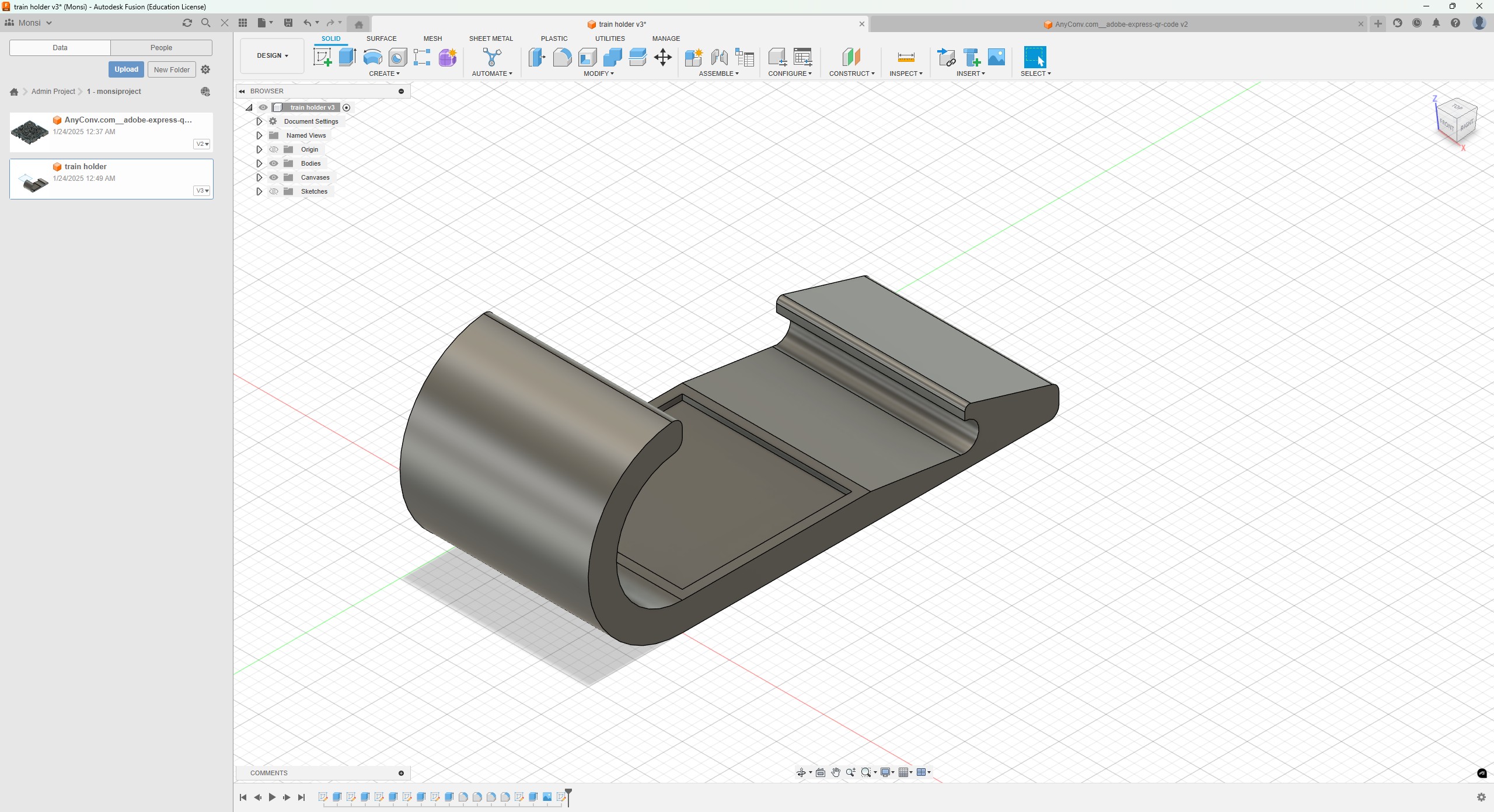Expand the Sketches folder node
Viewport: 1494px width, 812px height.
point(259,191)
